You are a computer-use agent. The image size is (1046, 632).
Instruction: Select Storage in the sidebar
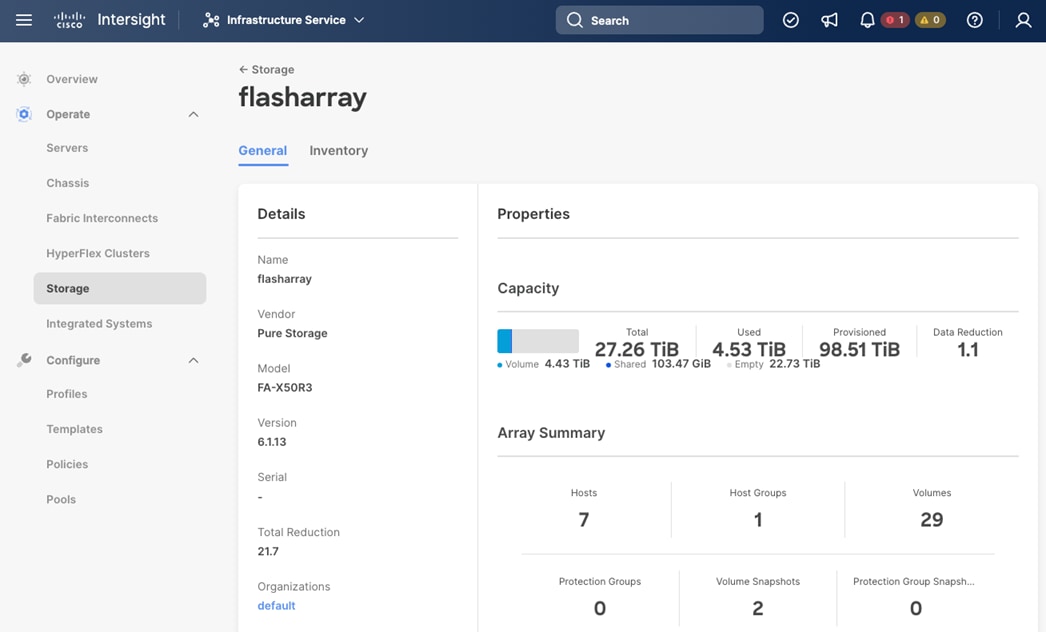120,288
